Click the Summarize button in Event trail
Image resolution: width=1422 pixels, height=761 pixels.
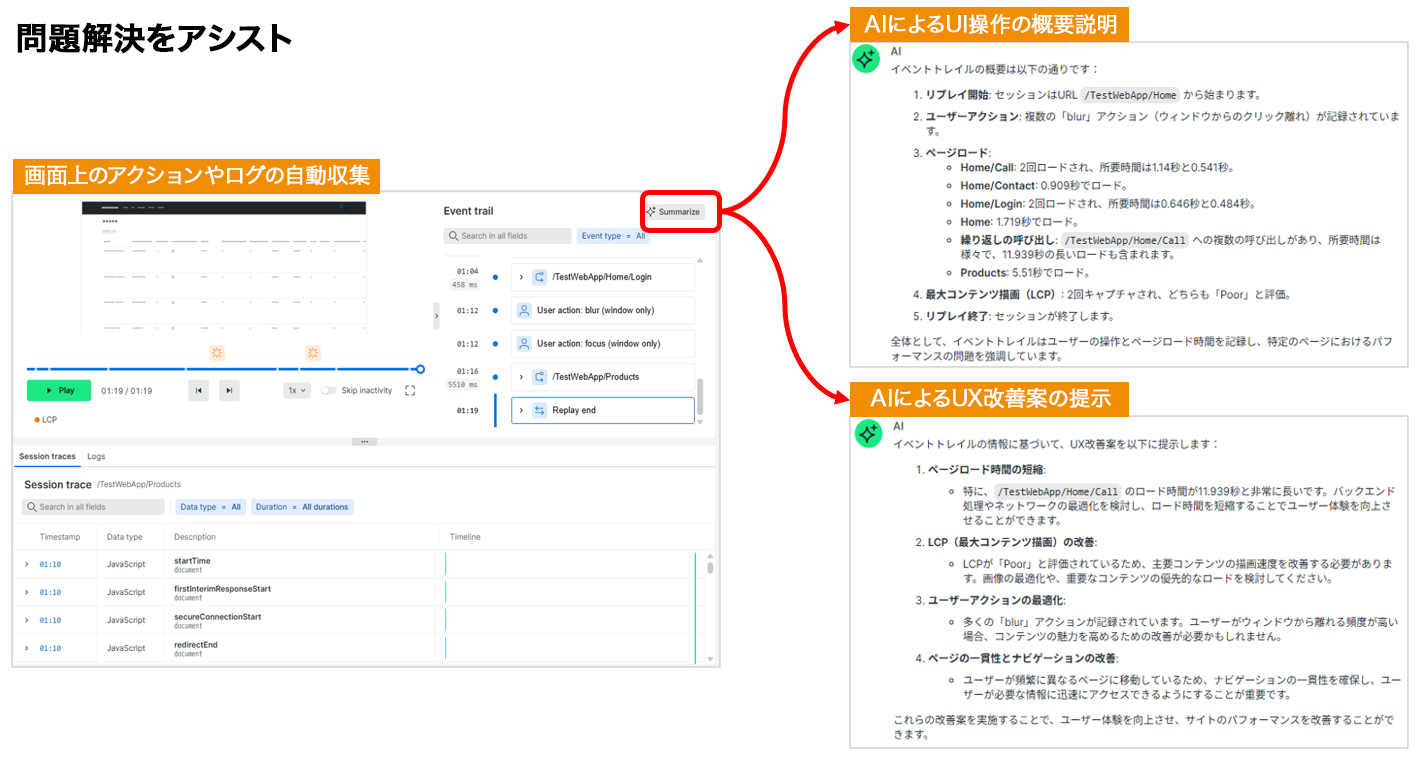[675, 212]
